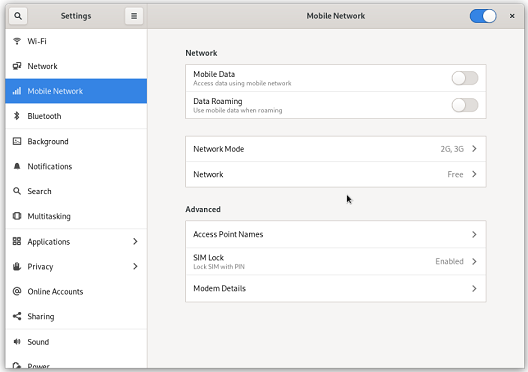
Task: Open Modem Details row
Action: [336, 289]
